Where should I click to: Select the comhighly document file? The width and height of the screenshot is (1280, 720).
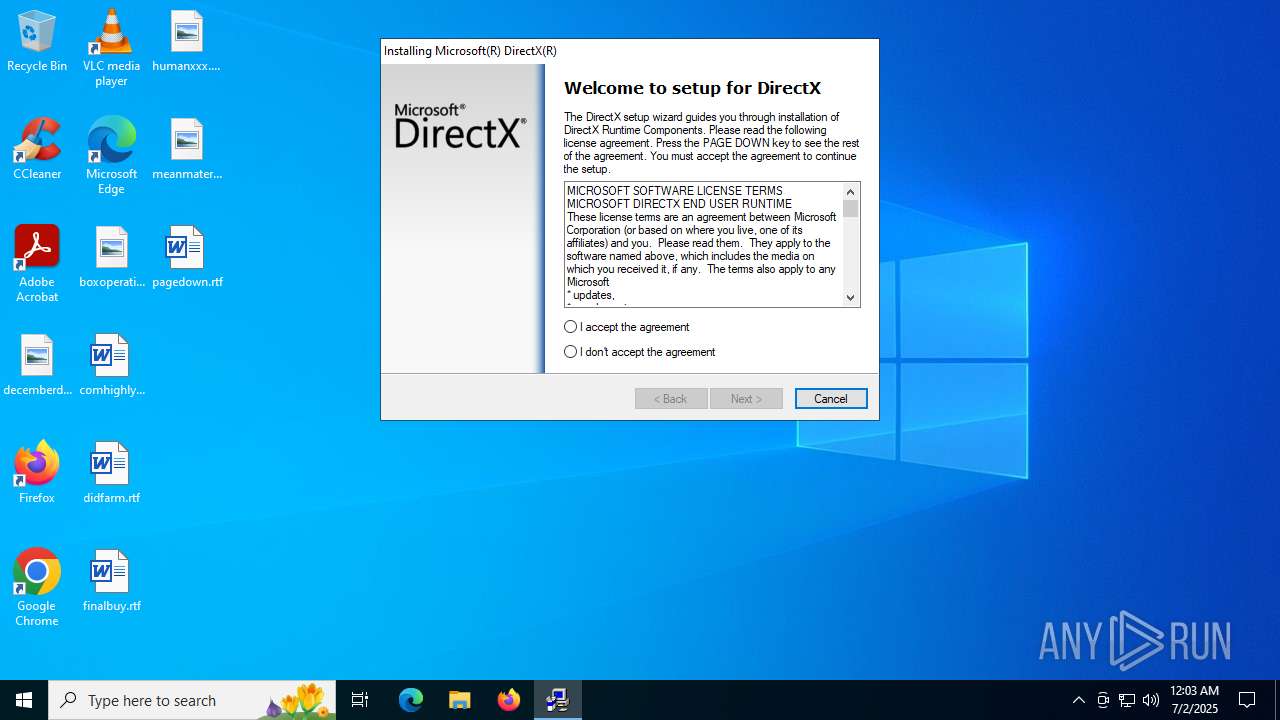(x=111, y=366)
